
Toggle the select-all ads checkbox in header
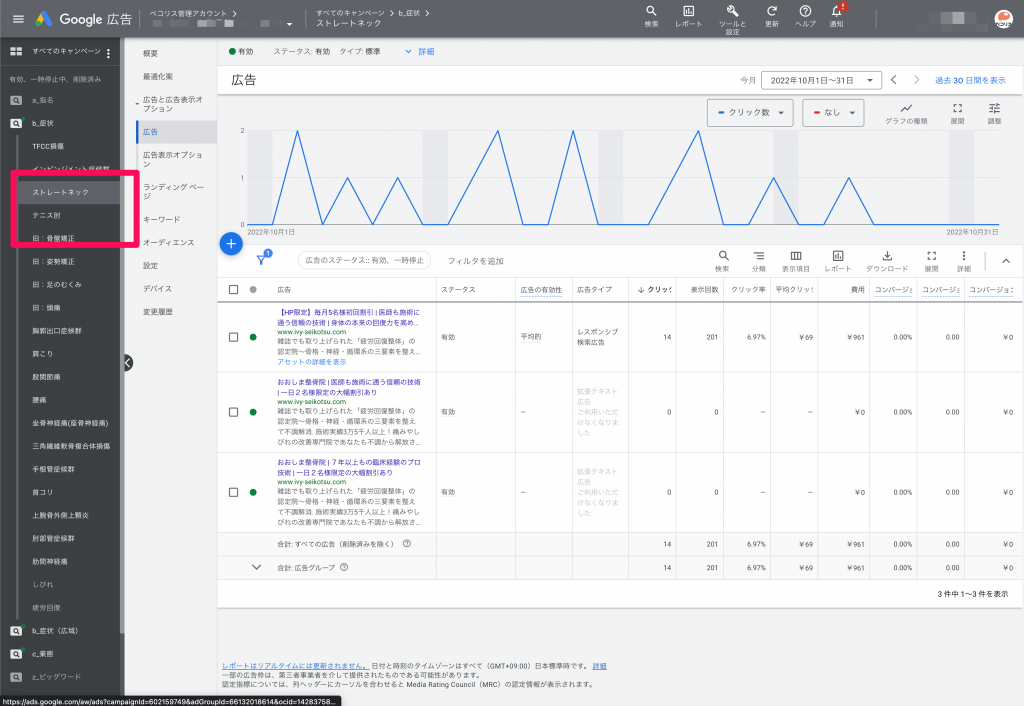pos(233,289)
